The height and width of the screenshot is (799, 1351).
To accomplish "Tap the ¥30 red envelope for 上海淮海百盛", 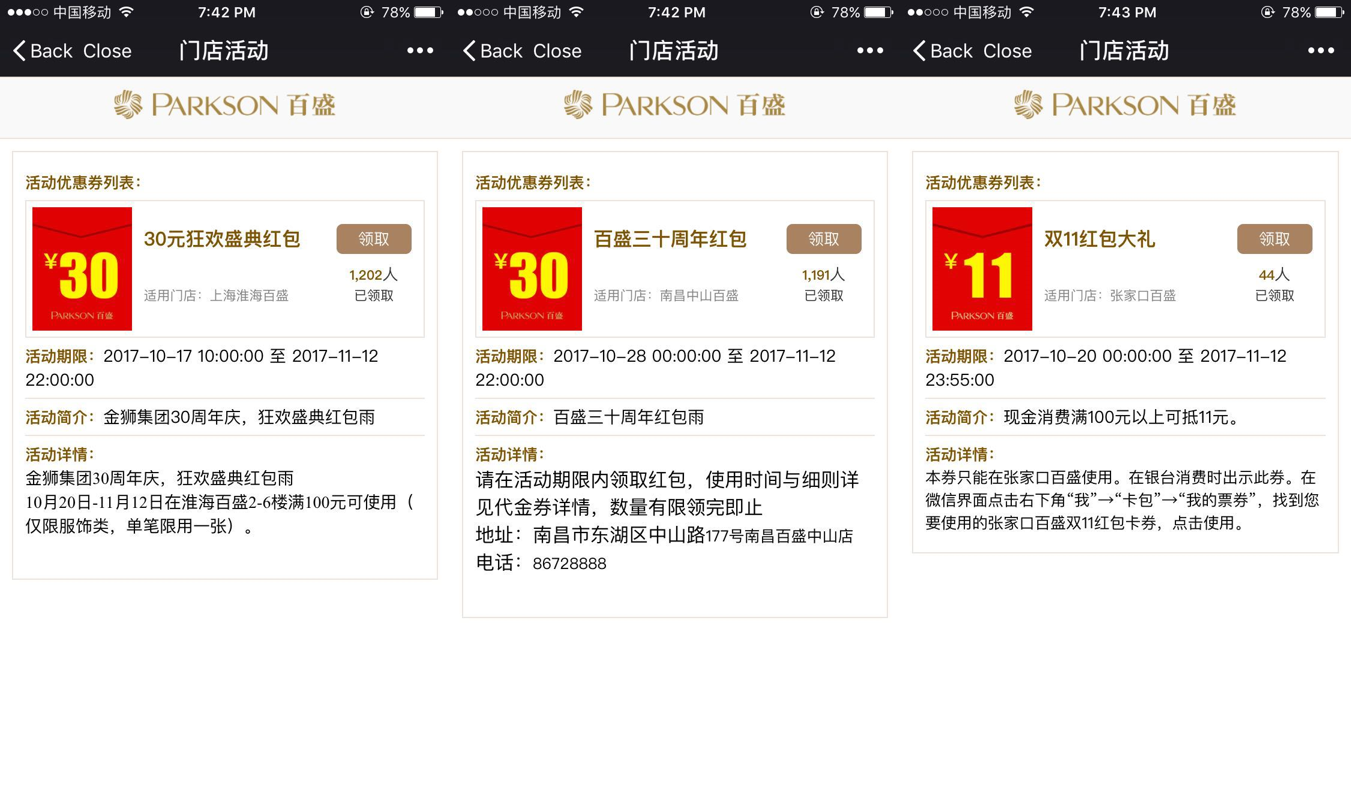I will coord(82,269).
